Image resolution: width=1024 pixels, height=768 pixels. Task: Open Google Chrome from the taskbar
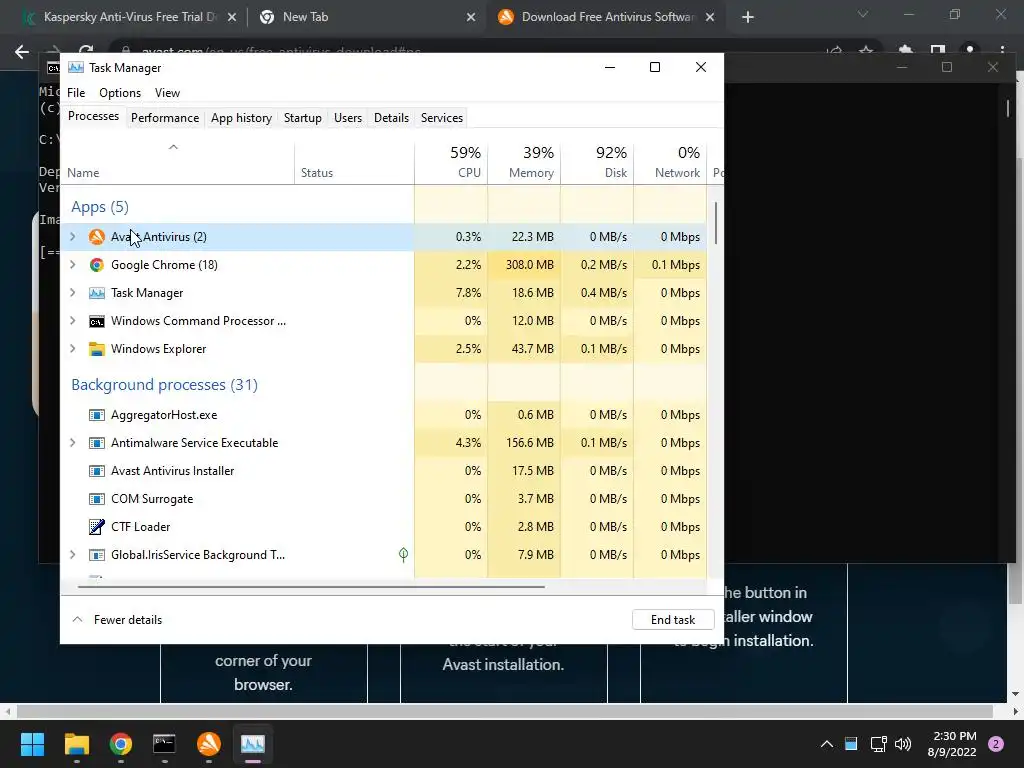(x=121, y=744)
